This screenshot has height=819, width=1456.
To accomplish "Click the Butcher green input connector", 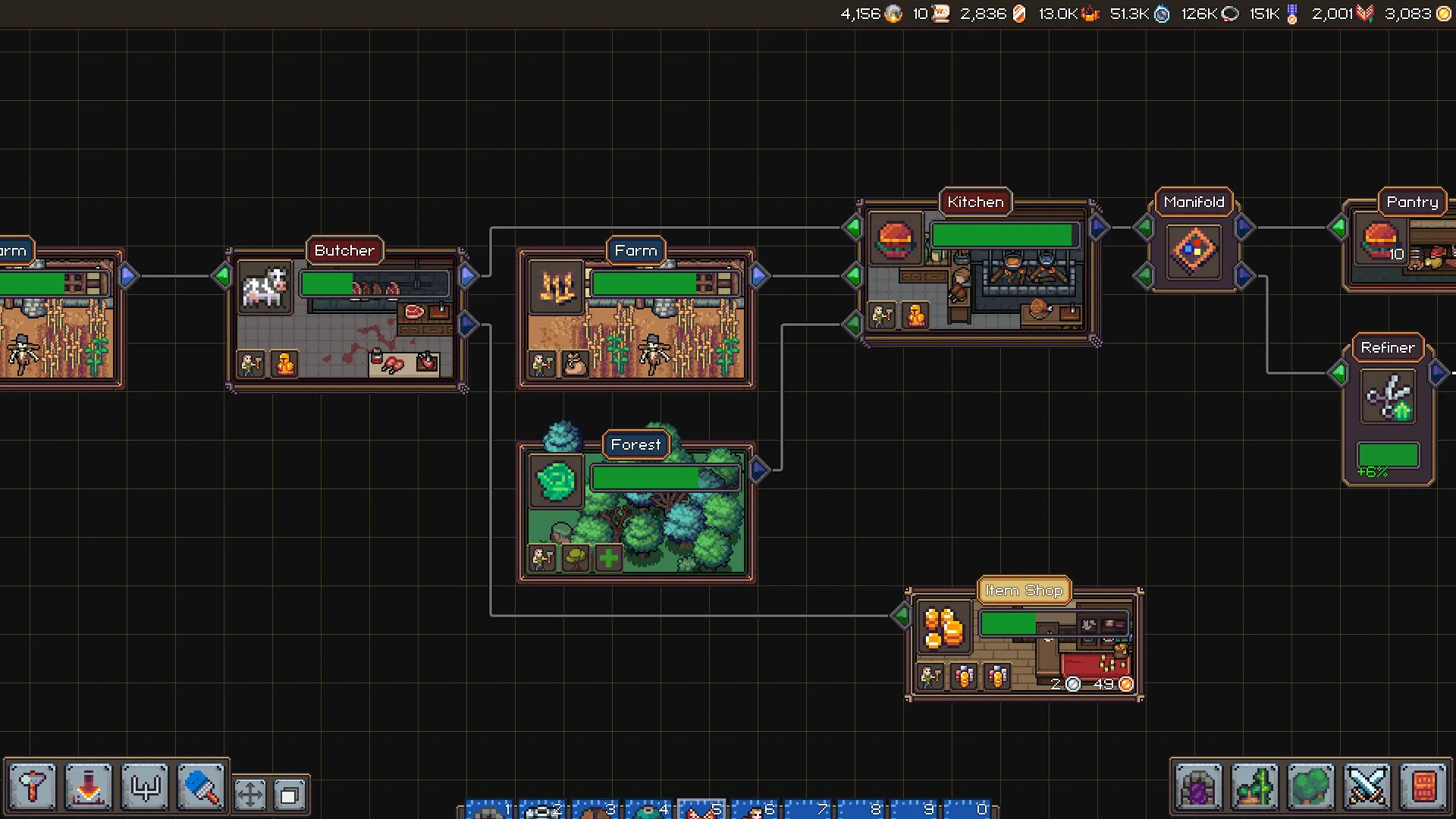I will coord(221,276).
